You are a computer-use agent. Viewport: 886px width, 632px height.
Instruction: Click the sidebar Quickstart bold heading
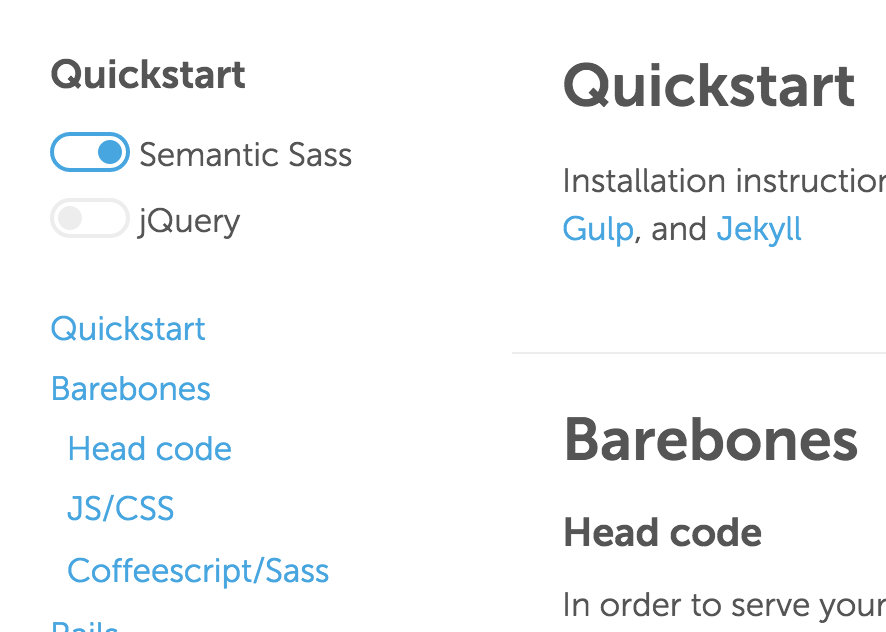point(148,75)
